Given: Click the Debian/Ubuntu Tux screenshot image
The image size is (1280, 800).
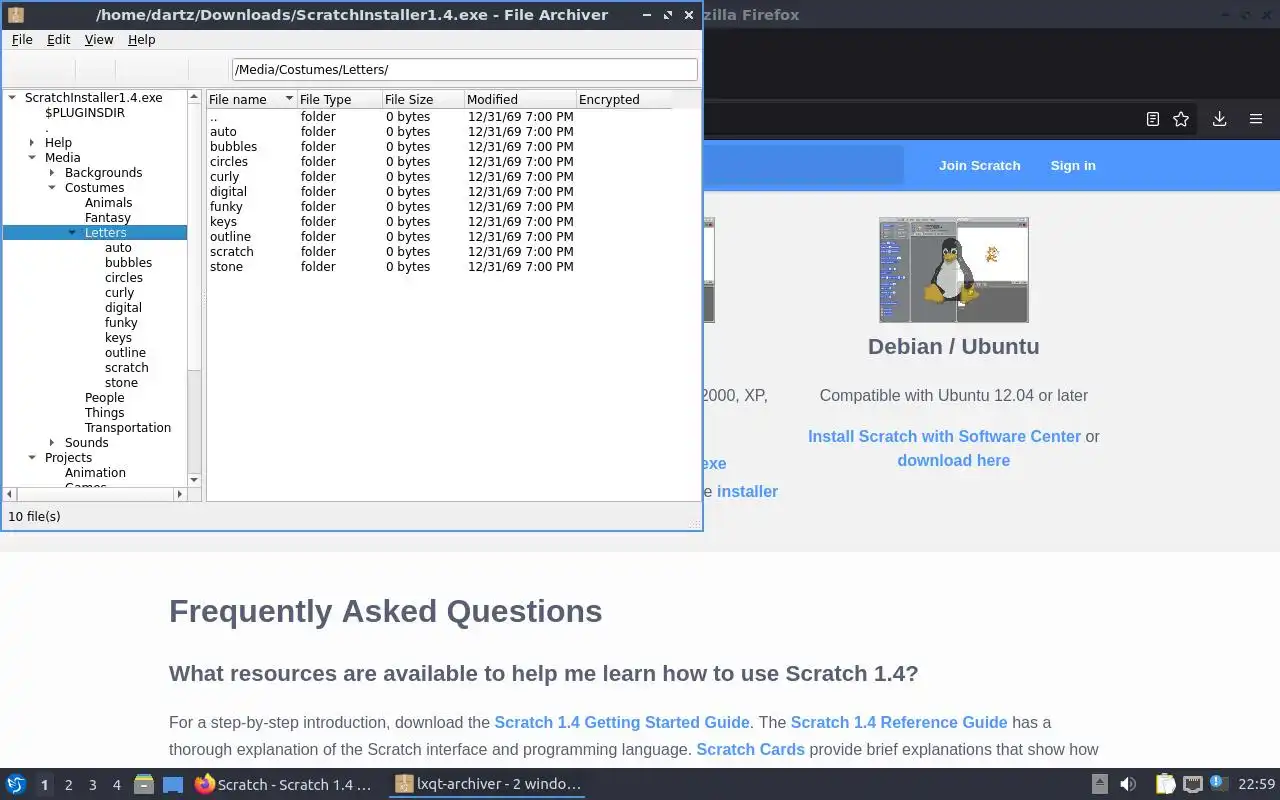Looking at the screenshot, I should tap(953, 270).
